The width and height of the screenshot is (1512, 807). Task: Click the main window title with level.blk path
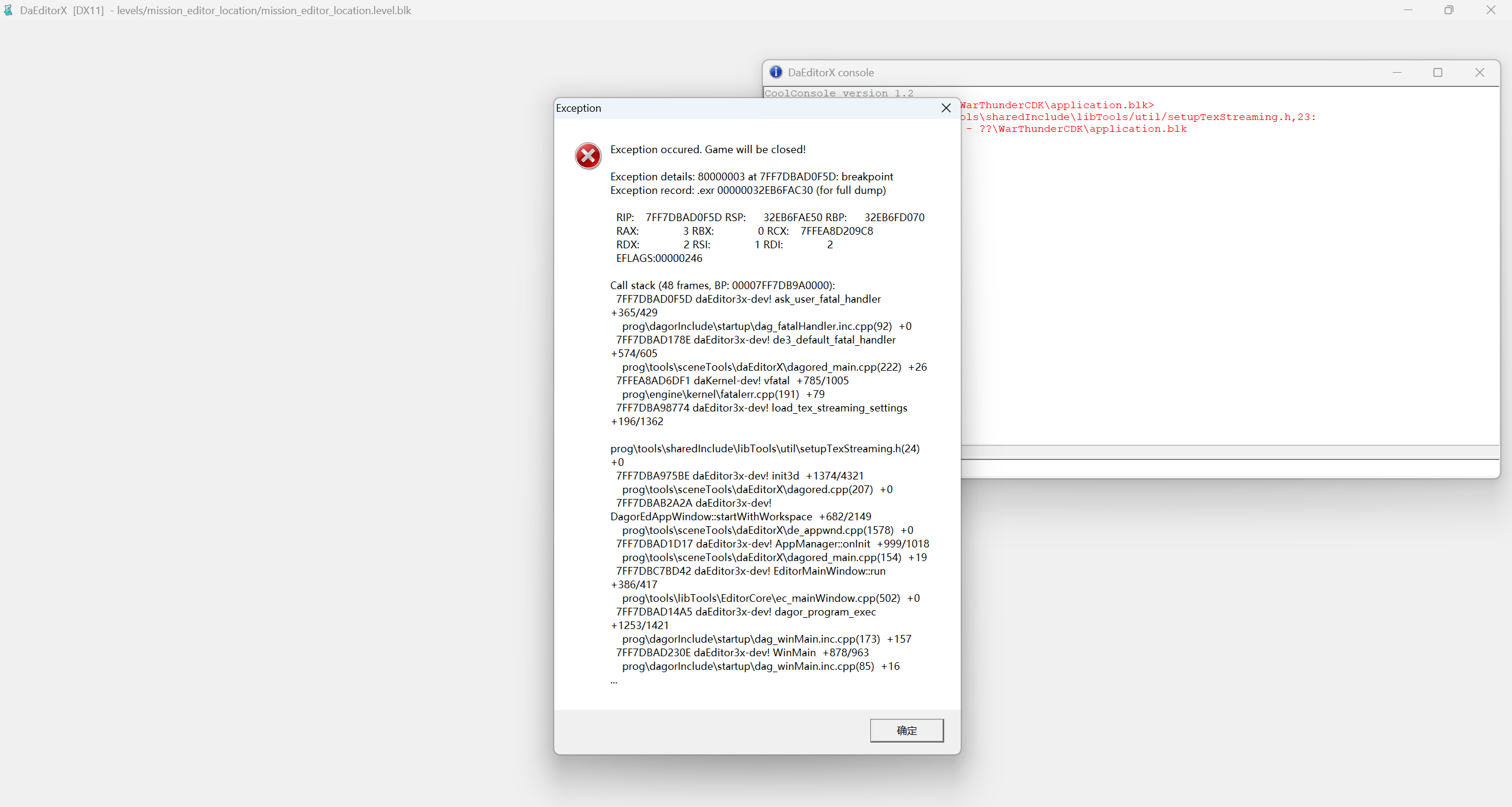click(x=264, y=10)
